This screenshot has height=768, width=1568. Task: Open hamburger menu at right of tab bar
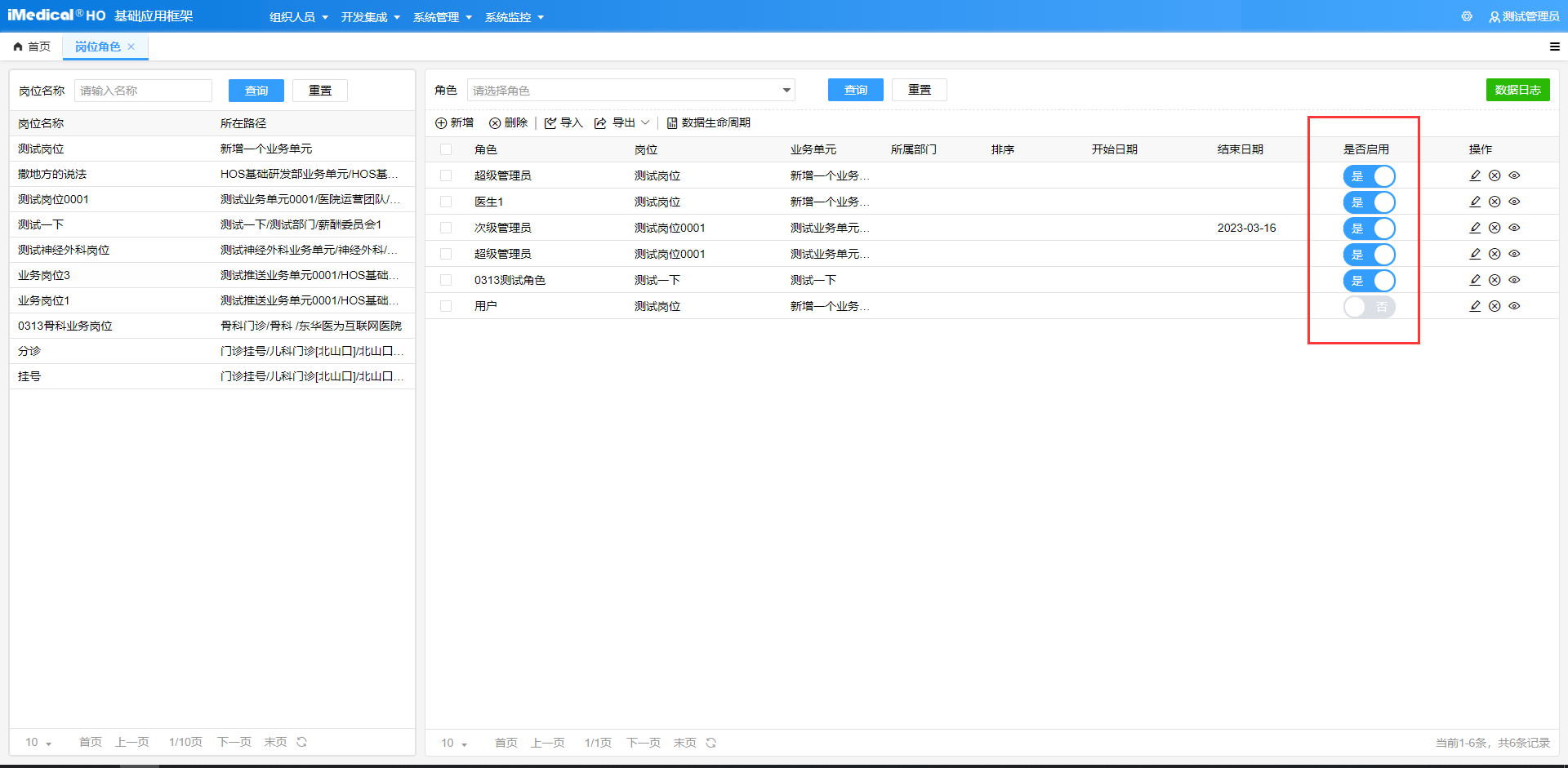(1554, 47)
